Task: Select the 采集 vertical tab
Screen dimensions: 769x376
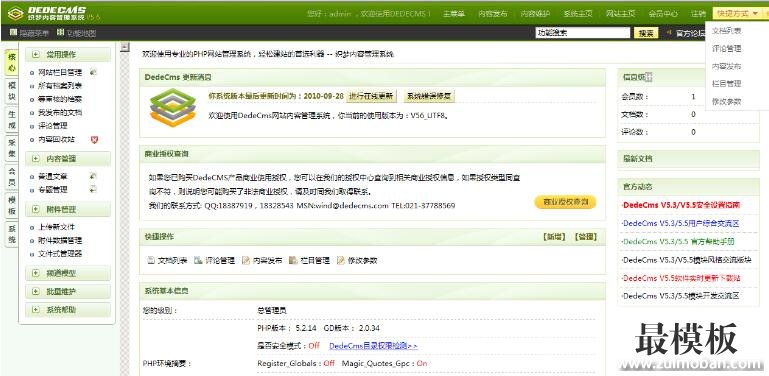Action: [12, 149]
